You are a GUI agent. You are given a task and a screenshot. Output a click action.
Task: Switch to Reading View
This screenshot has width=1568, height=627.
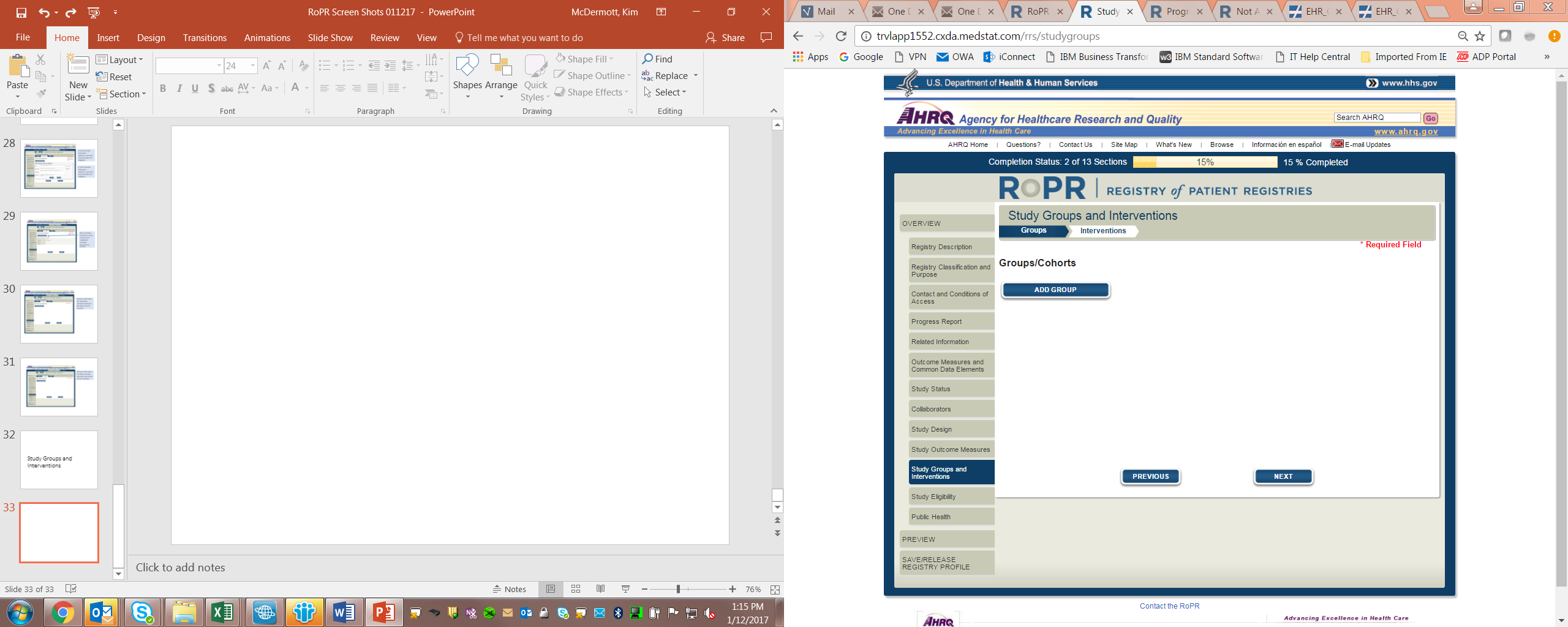pyautogui.click(x=600, y=589)
